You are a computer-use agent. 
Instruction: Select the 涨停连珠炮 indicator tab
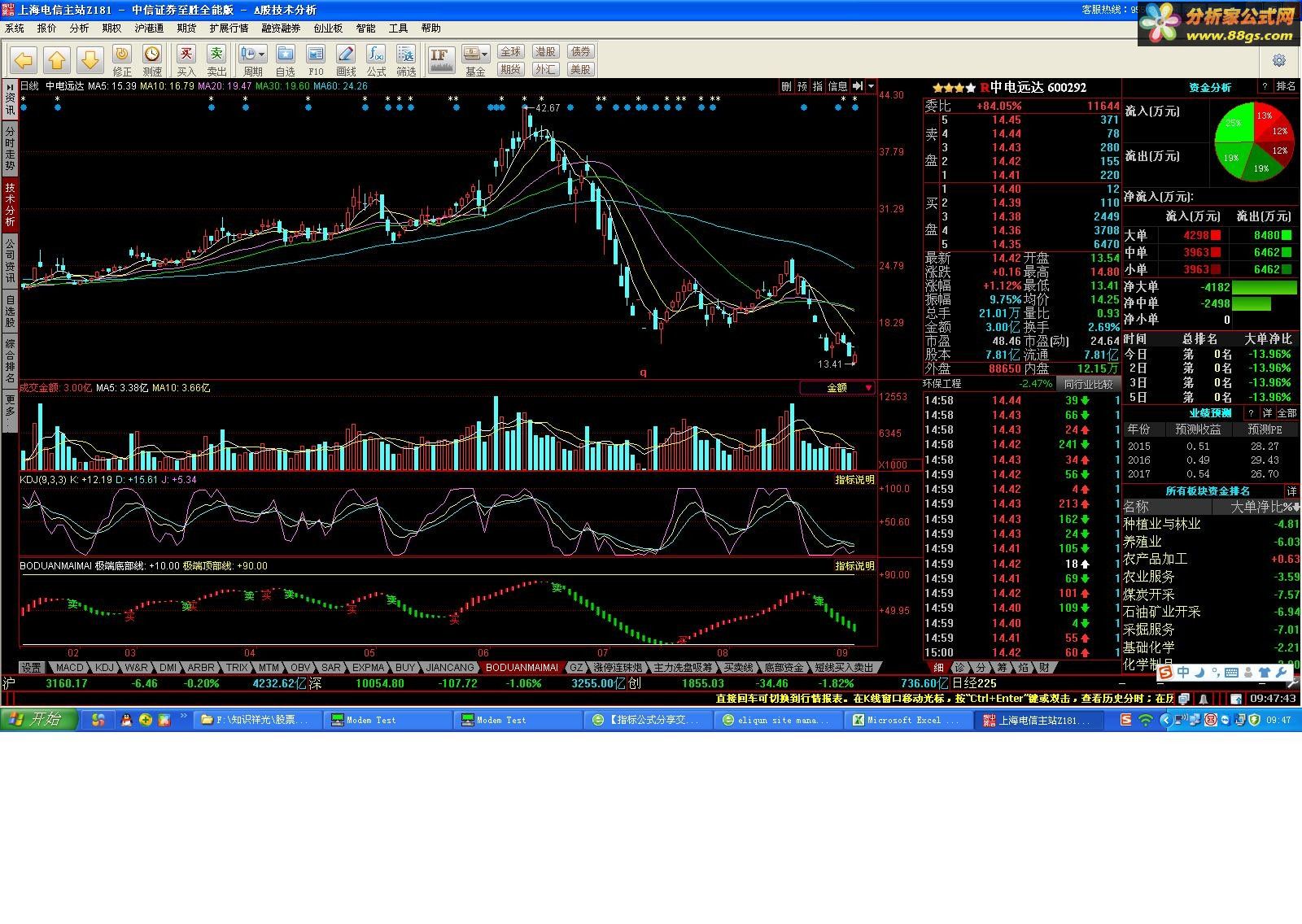pos(618,668)
